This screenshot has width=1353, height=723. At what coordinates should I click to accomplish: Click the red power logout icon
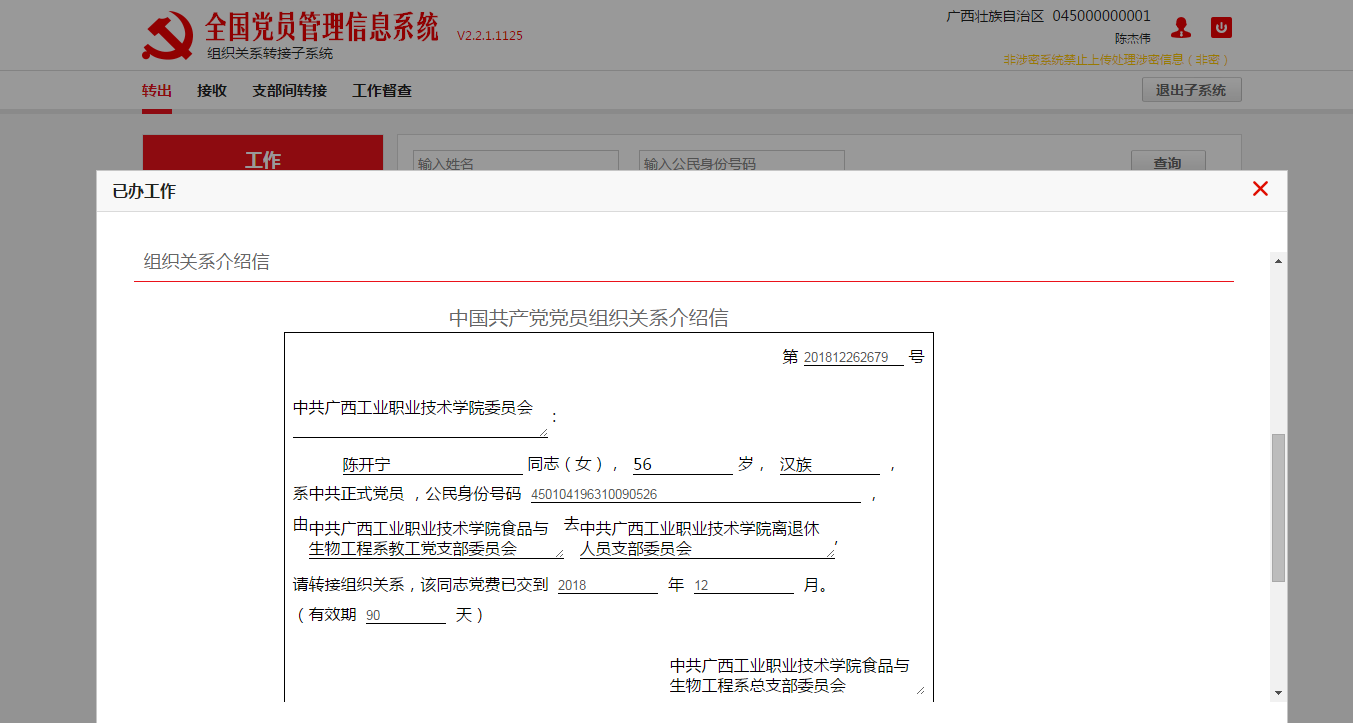[x=1221, y=27]
